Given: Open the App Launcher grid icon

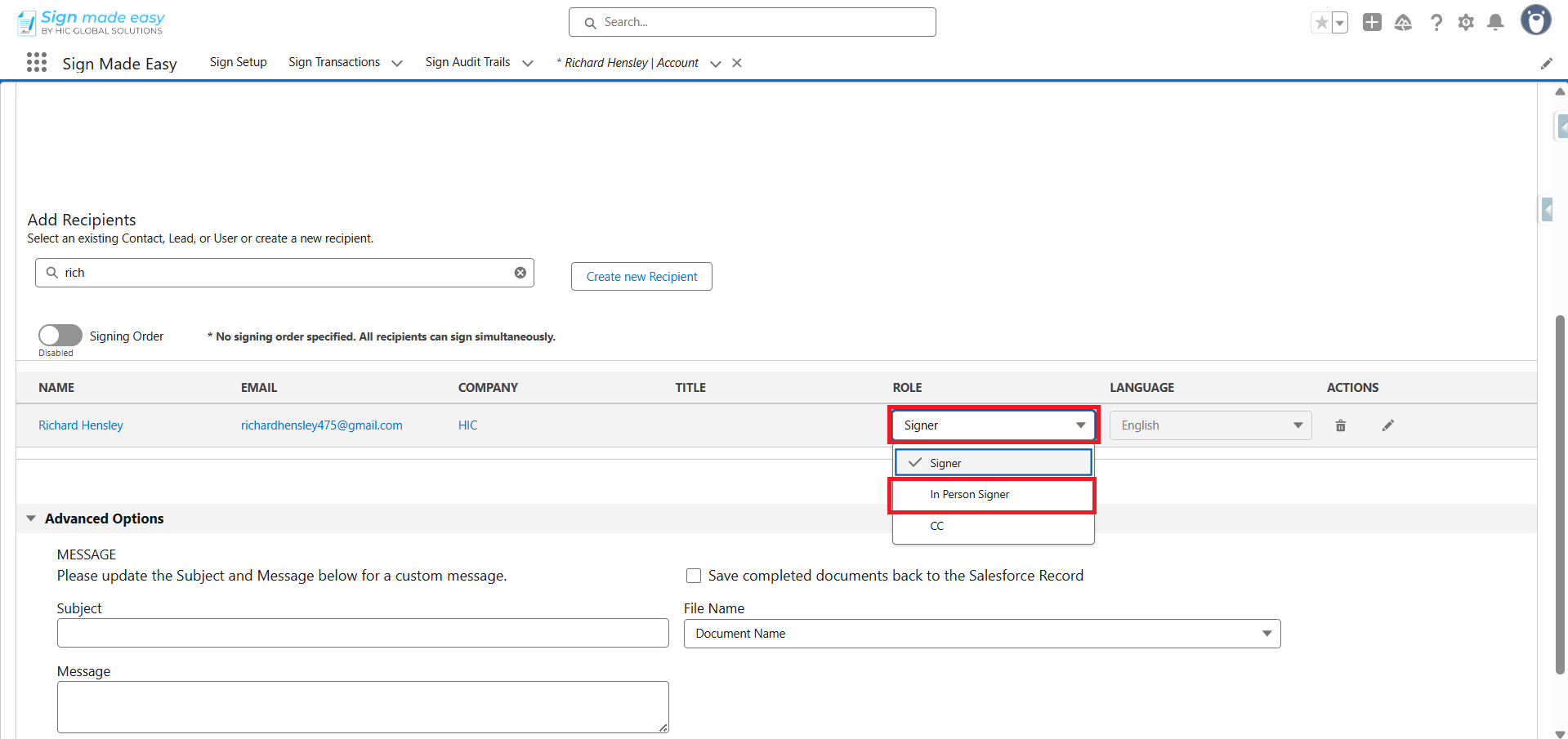Looking at the screenshot, I should click(x=36, y=63).
